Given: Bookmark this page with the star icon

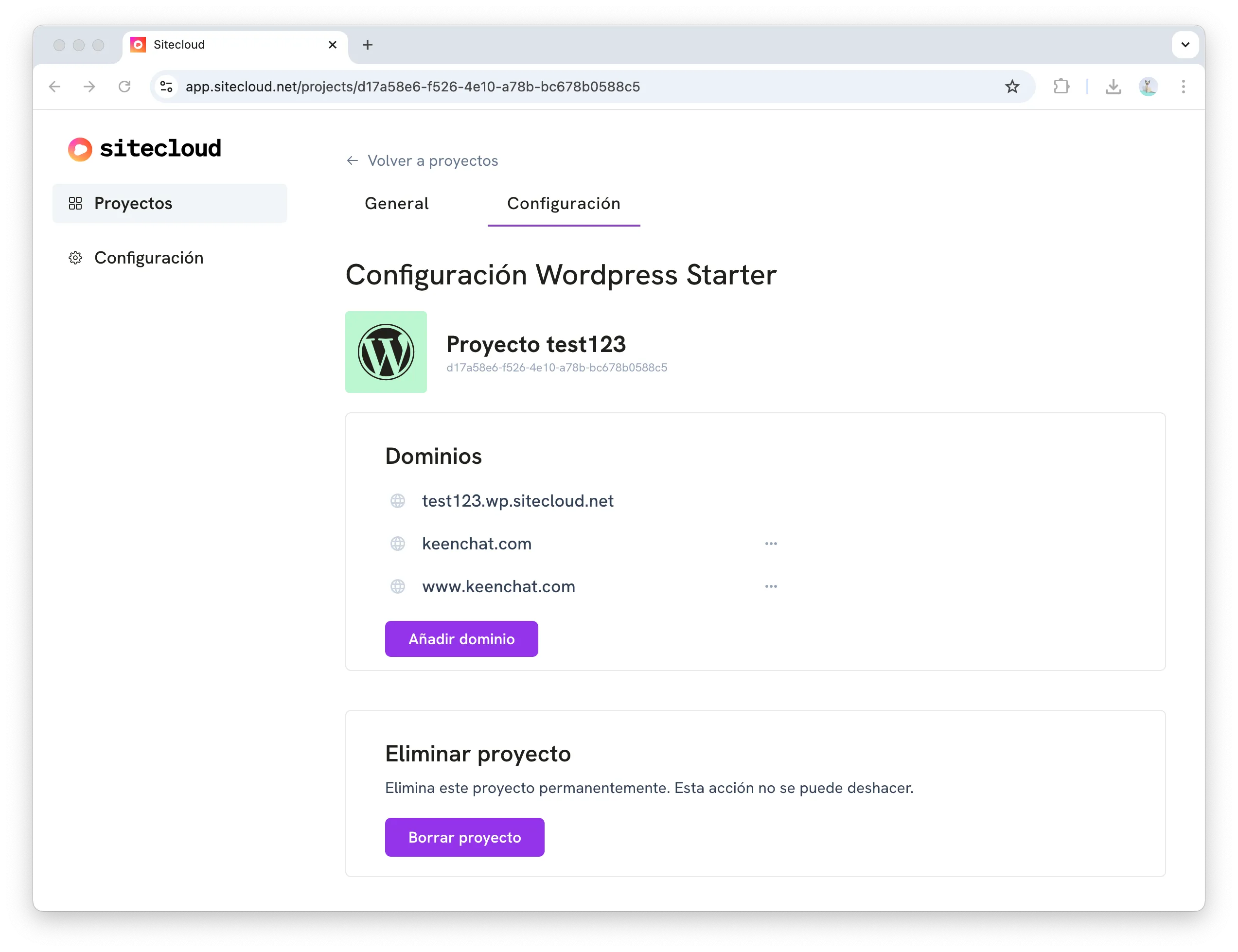Looking at the screenshot, I should 1012,87.
